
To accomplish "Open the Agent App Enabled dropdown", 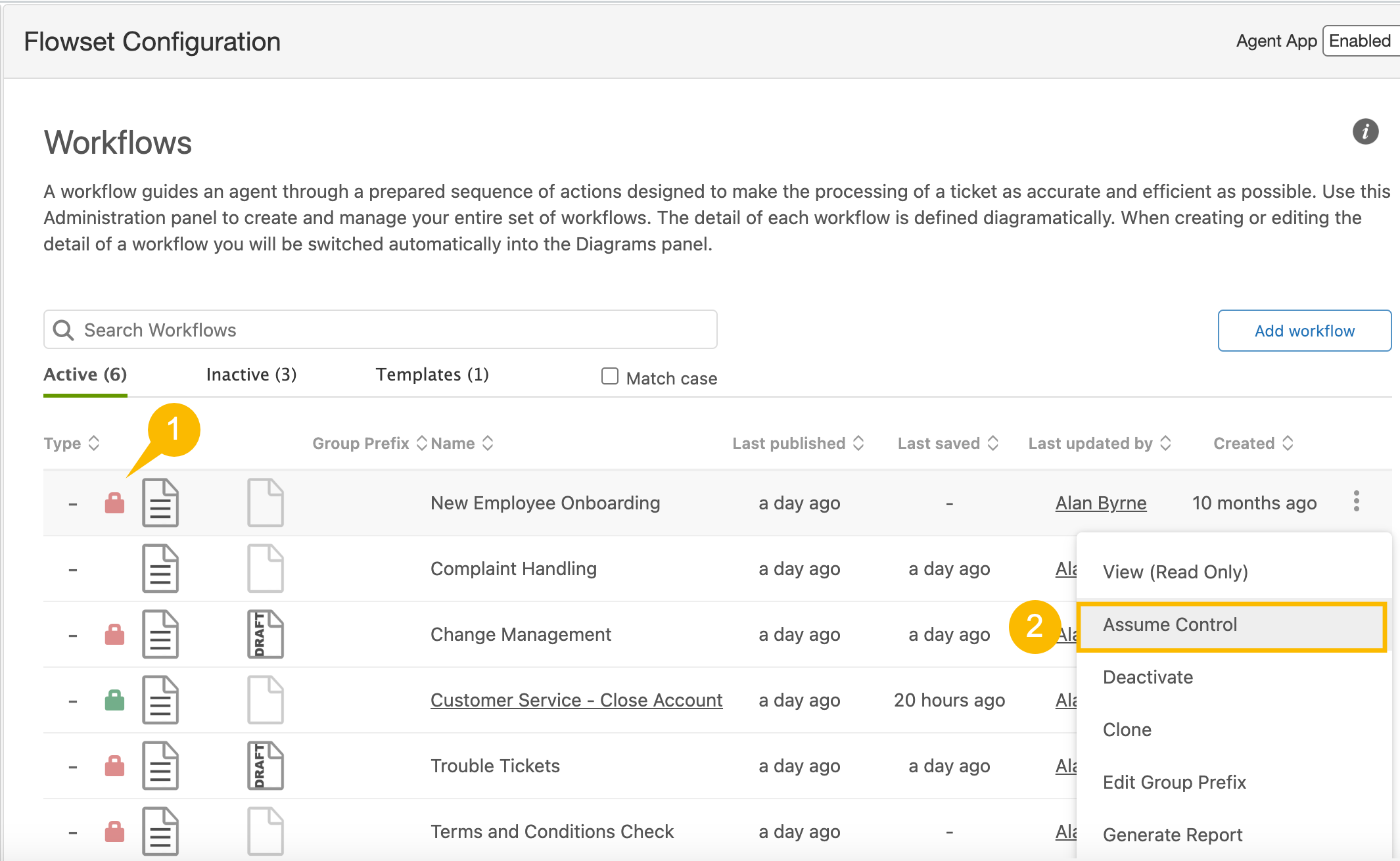I will pyautogui.click(x=1361, y=41).
